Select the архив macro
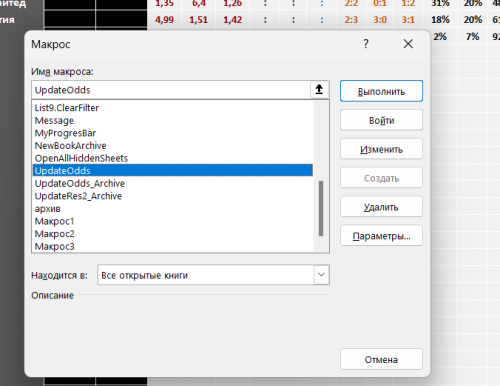Screen dimensions: 500x386 [173, 209]
